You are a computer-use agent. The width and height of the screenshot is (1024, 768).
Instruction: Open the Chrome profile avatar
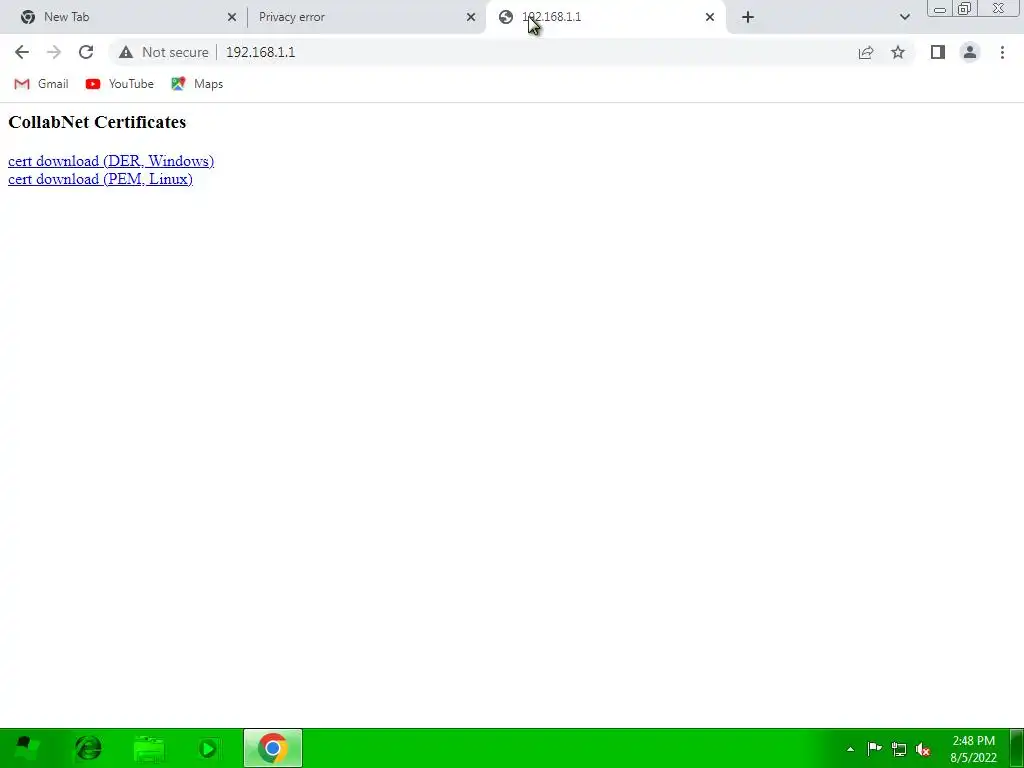click(x=970, y=52)
